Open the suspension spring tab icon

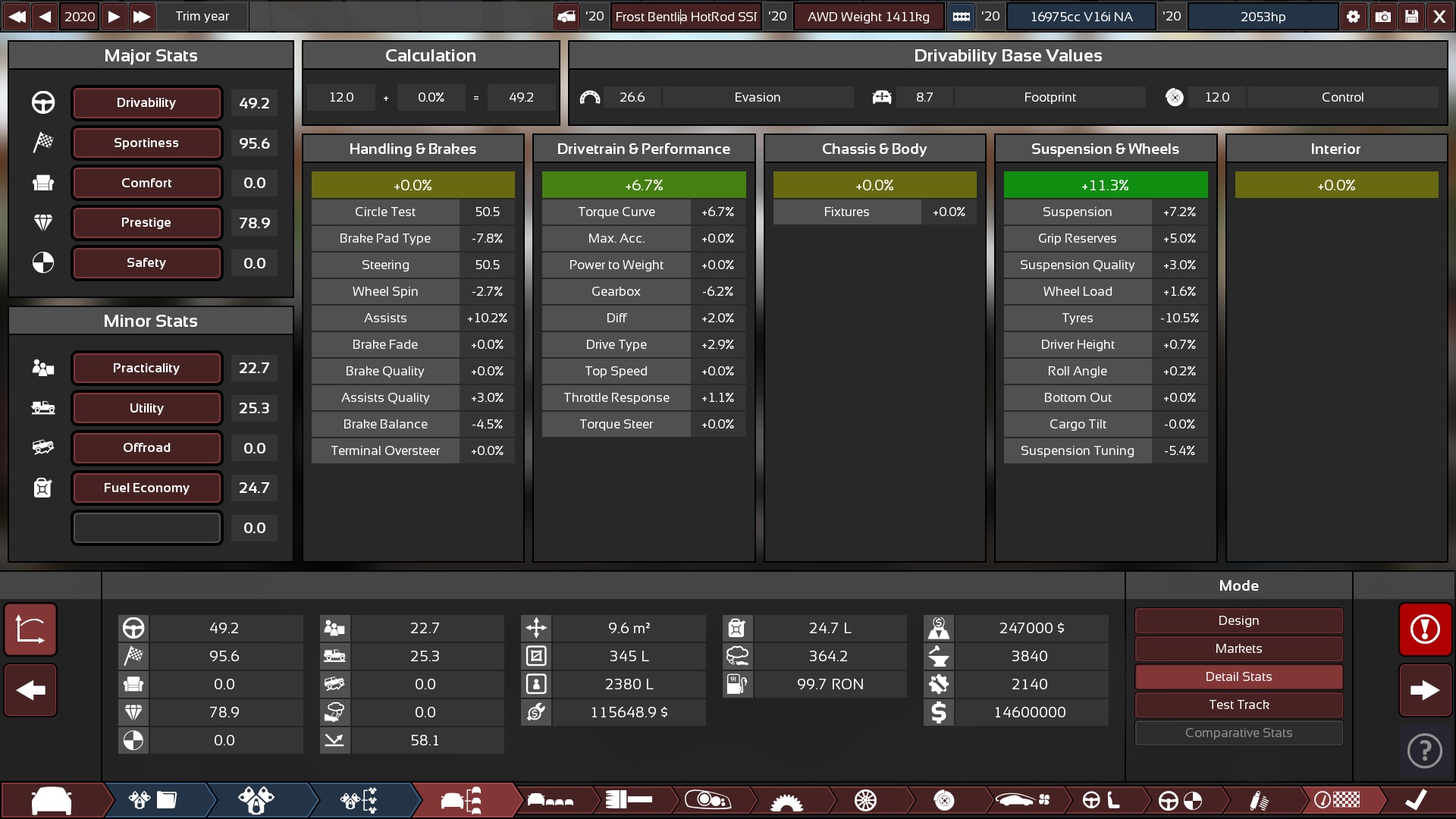[1258, 800]
